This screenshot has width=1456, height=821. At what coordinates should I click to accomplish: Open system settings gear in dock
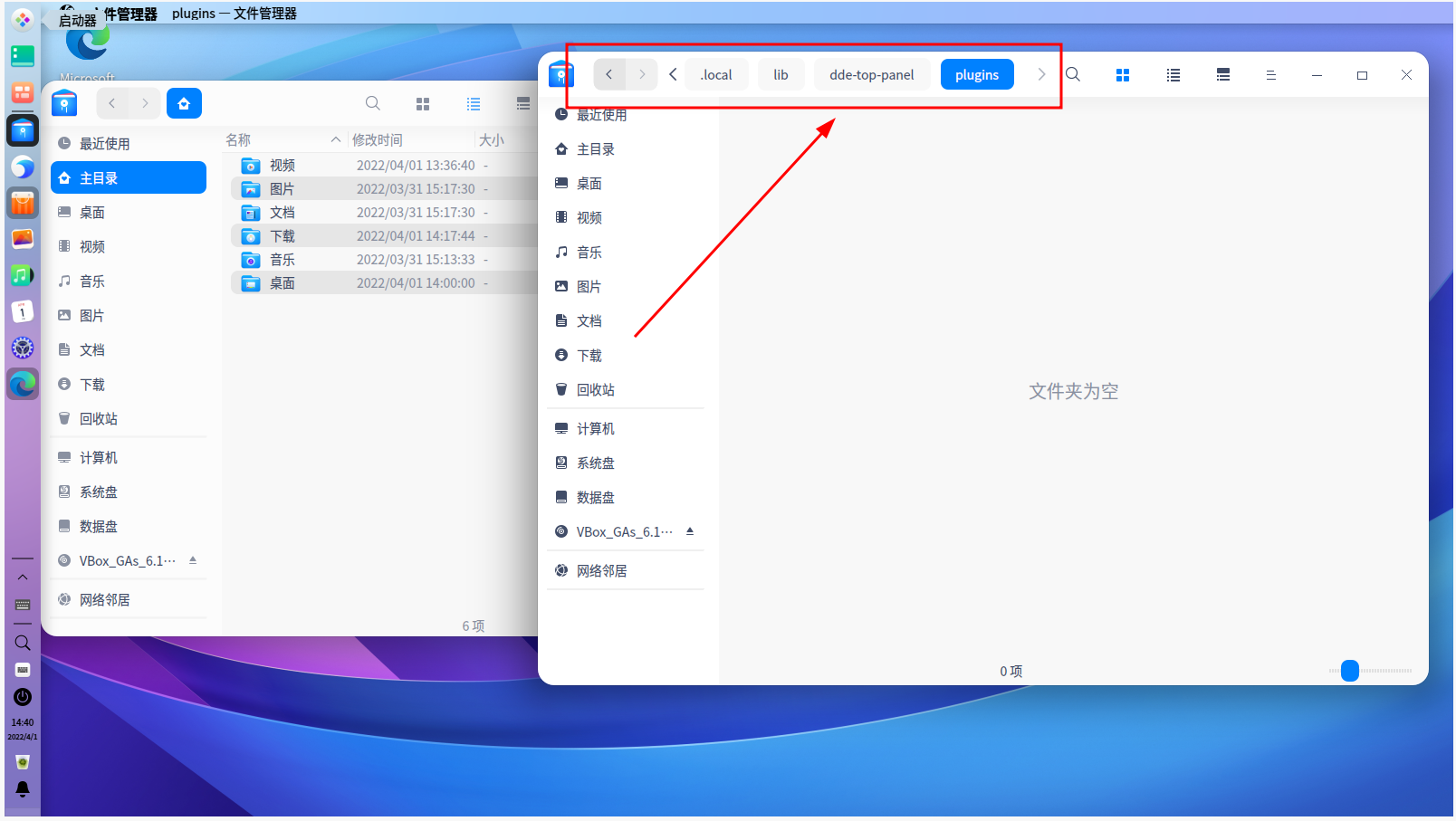[x=23, y=348]
